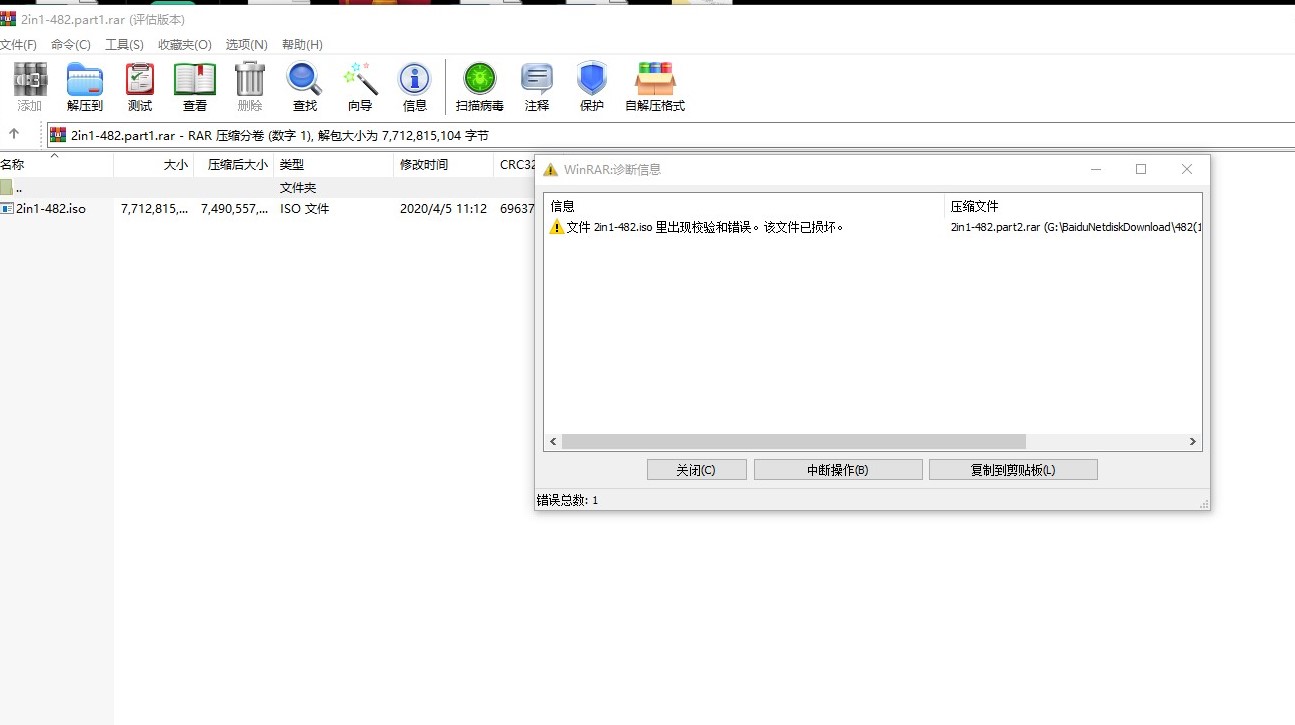Click the archive path address field

click(670, 135)
